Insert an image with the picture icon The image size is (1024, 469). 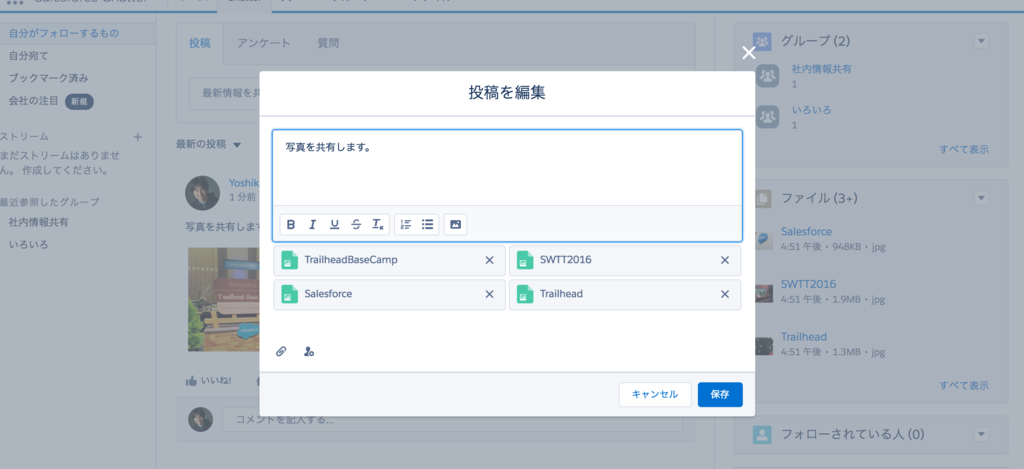click(456, 225)
